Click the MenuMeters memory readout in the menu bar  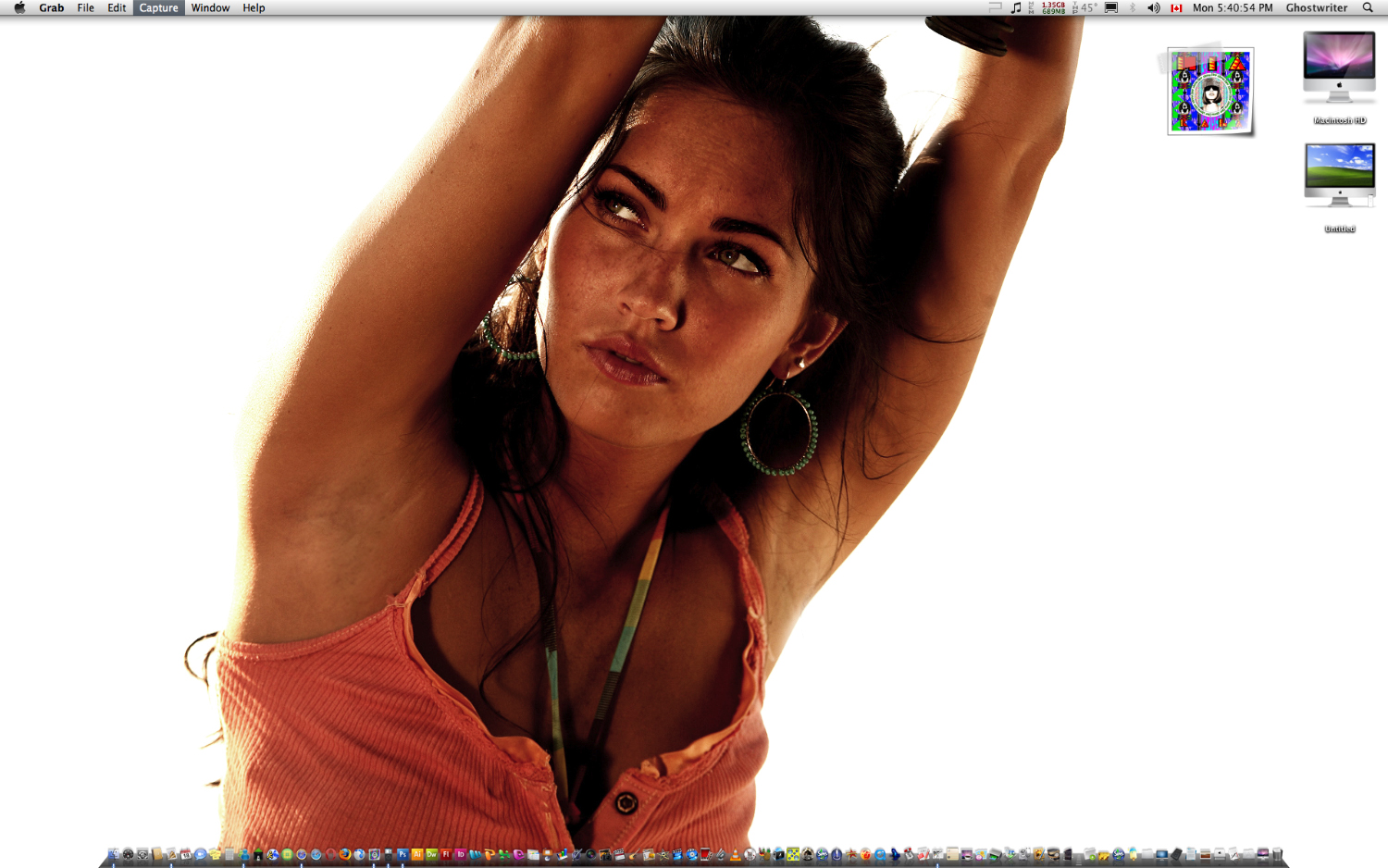(1050, 7)
